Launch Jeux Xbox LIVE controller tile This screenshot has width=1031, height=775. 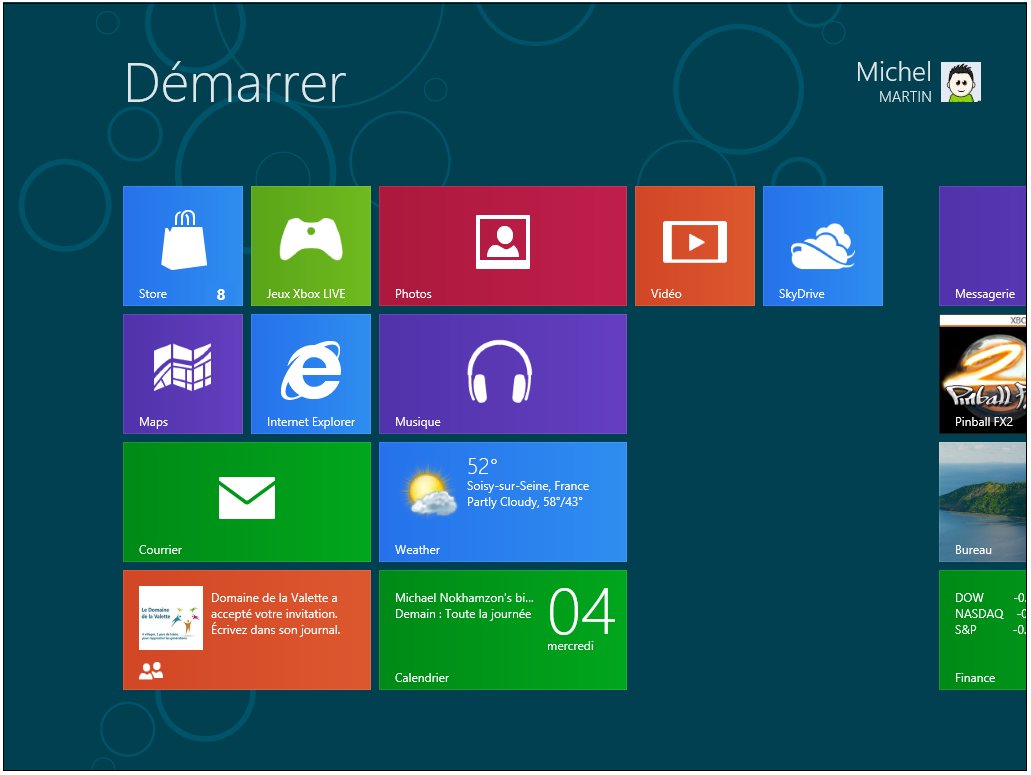click(310, 246)
